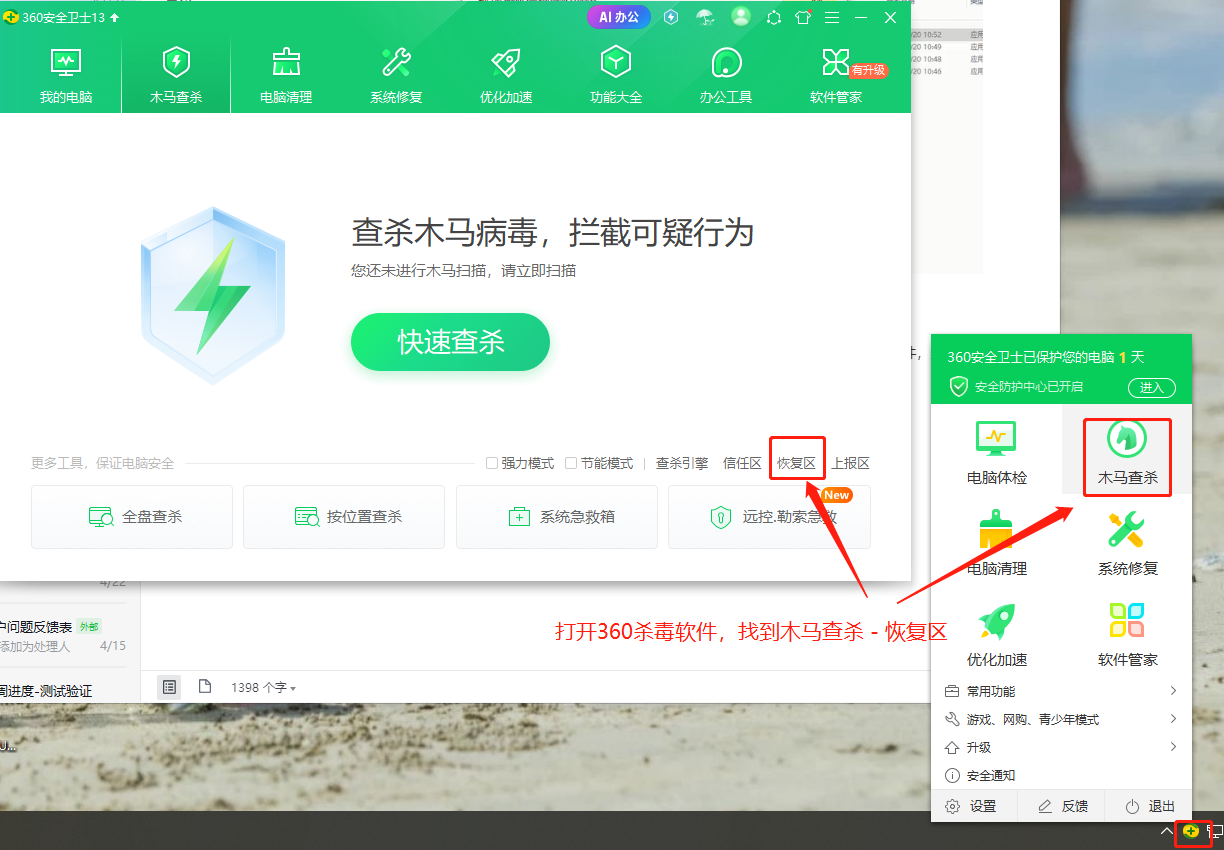Open the 优化加速 tab in the top toolbar

pos(506,75)
